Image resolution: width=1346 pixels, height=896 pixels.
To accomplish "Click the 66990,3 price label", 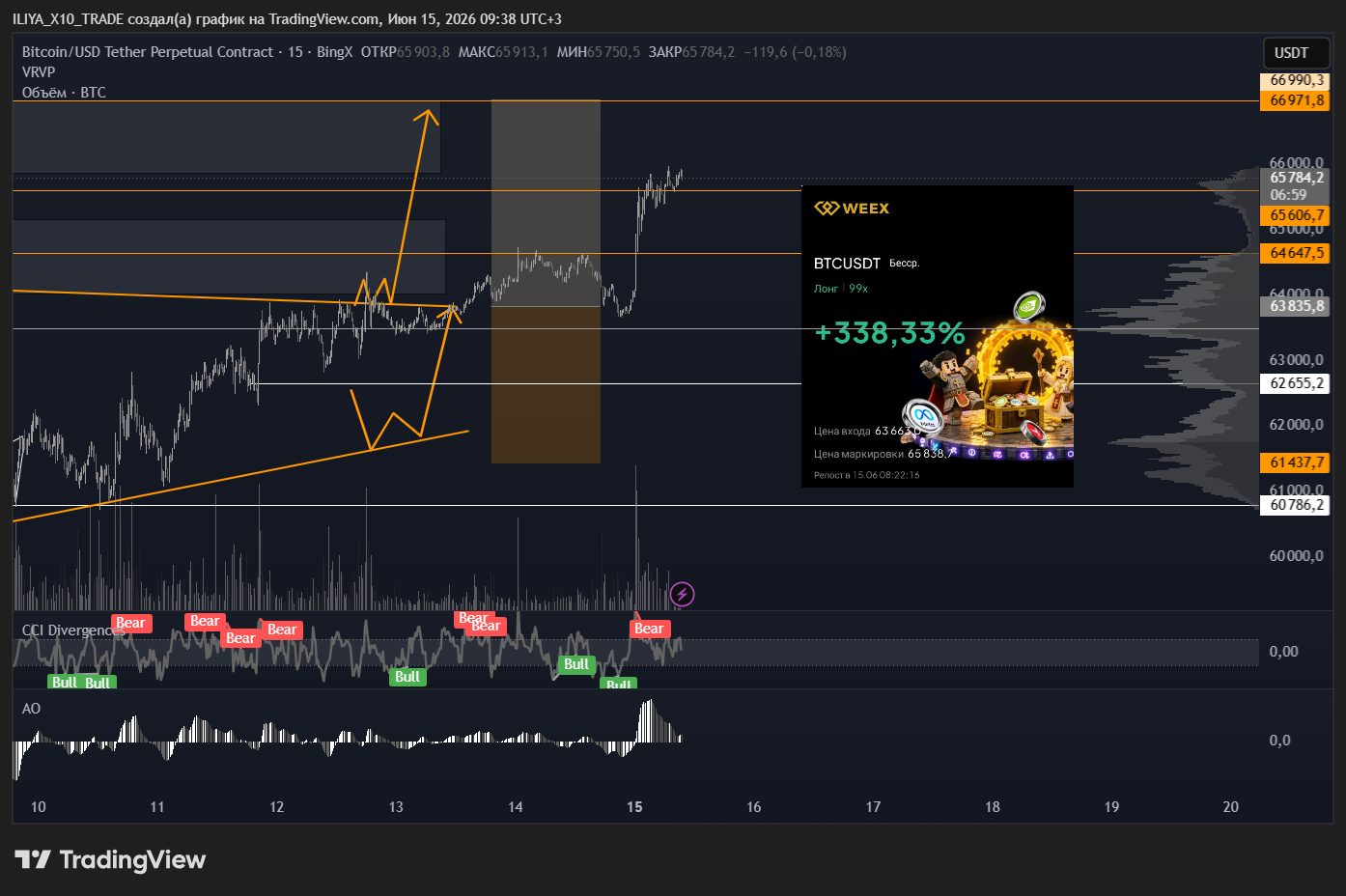I will pos(1295,80).
